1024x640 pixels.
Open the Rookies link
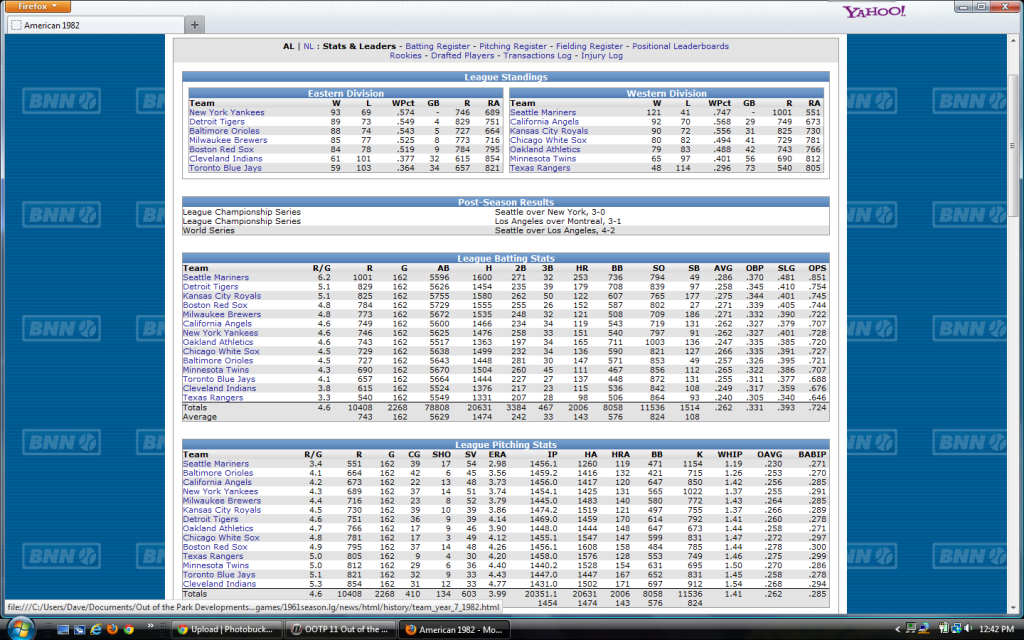coord(406,56)
